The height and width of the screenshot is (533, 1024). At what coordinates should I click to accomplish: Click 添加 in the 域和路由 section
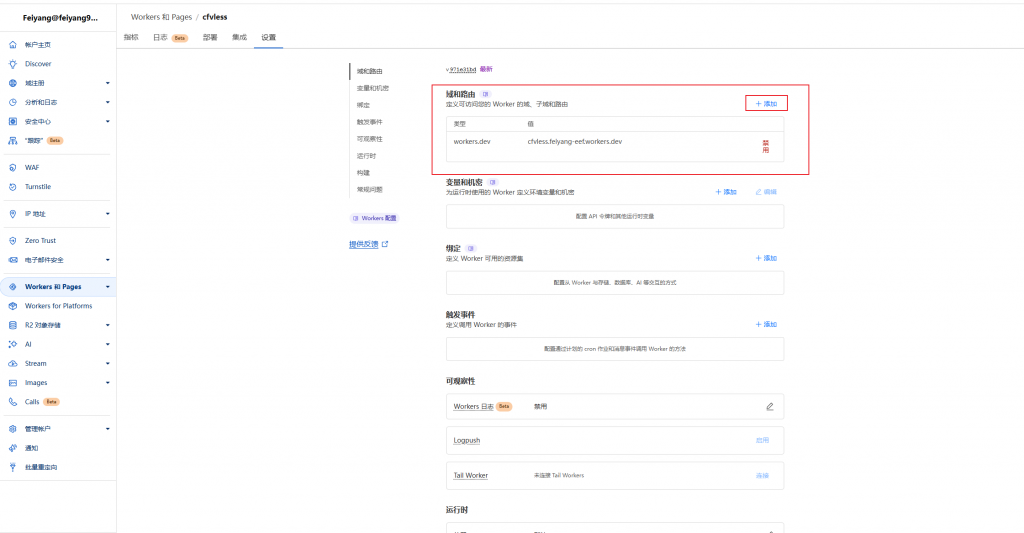(x=767, y=104)
